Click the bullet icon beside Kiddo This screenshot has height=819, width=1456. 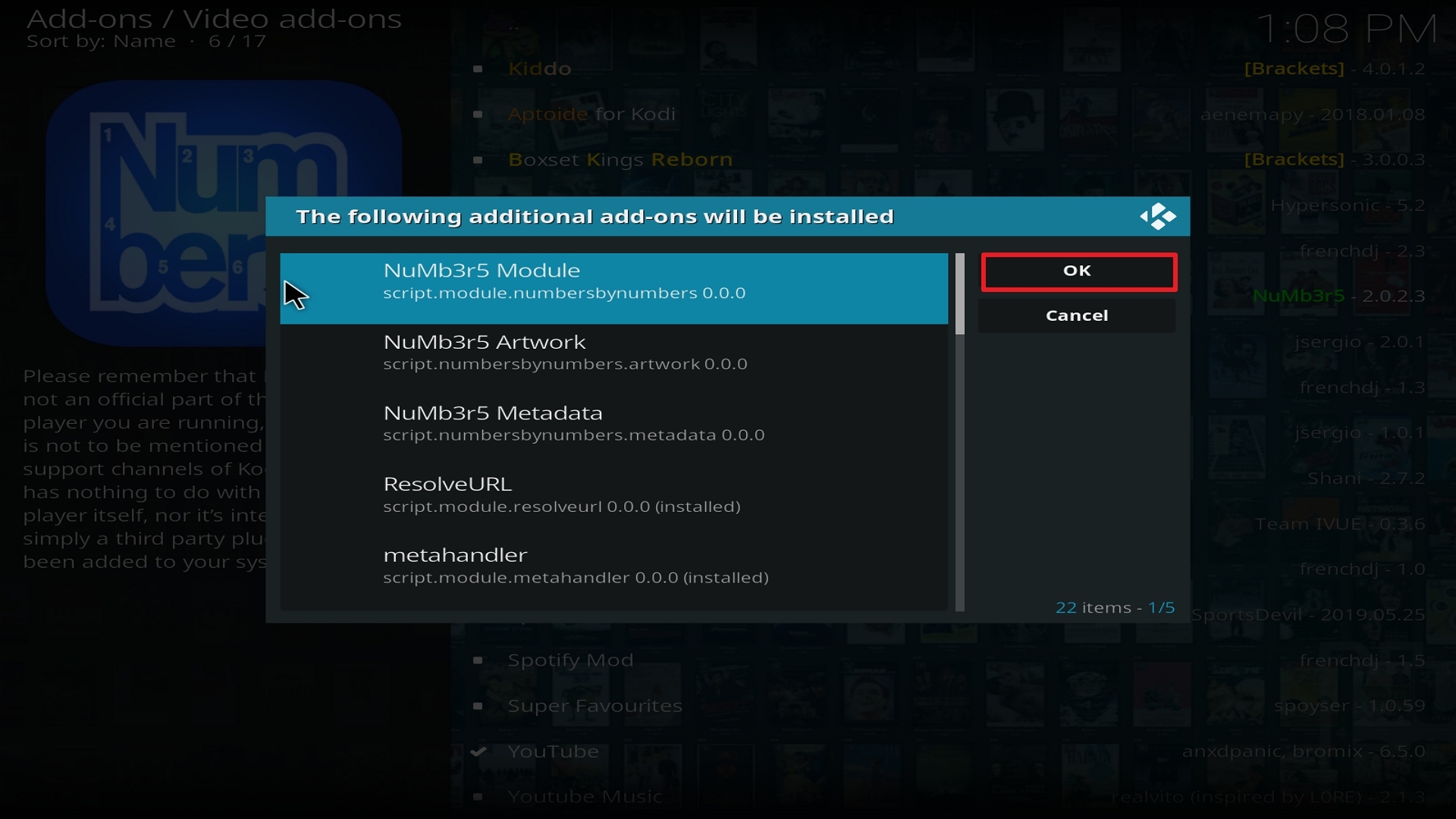click(x=478, y=69)
